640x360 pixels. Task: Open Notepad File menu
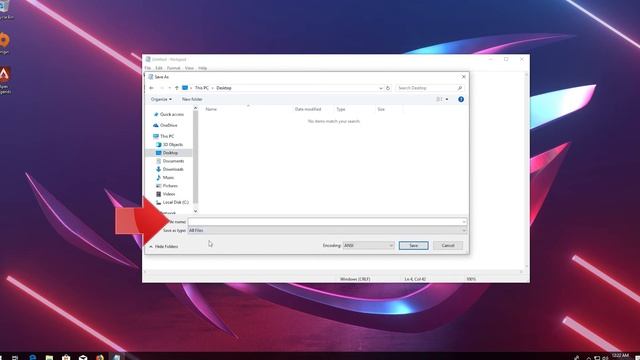point(148,68)
